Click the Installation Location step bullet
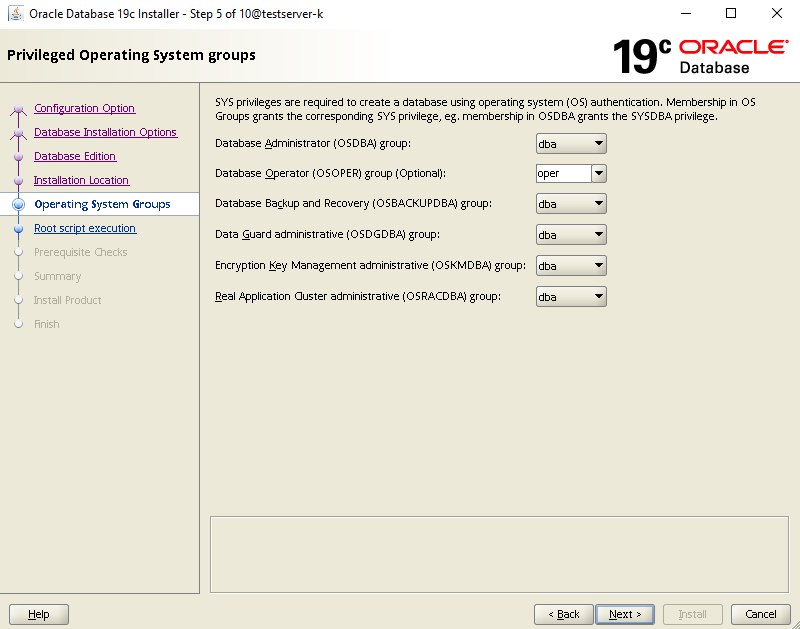800x629 pixels. [x=18, y=181]
